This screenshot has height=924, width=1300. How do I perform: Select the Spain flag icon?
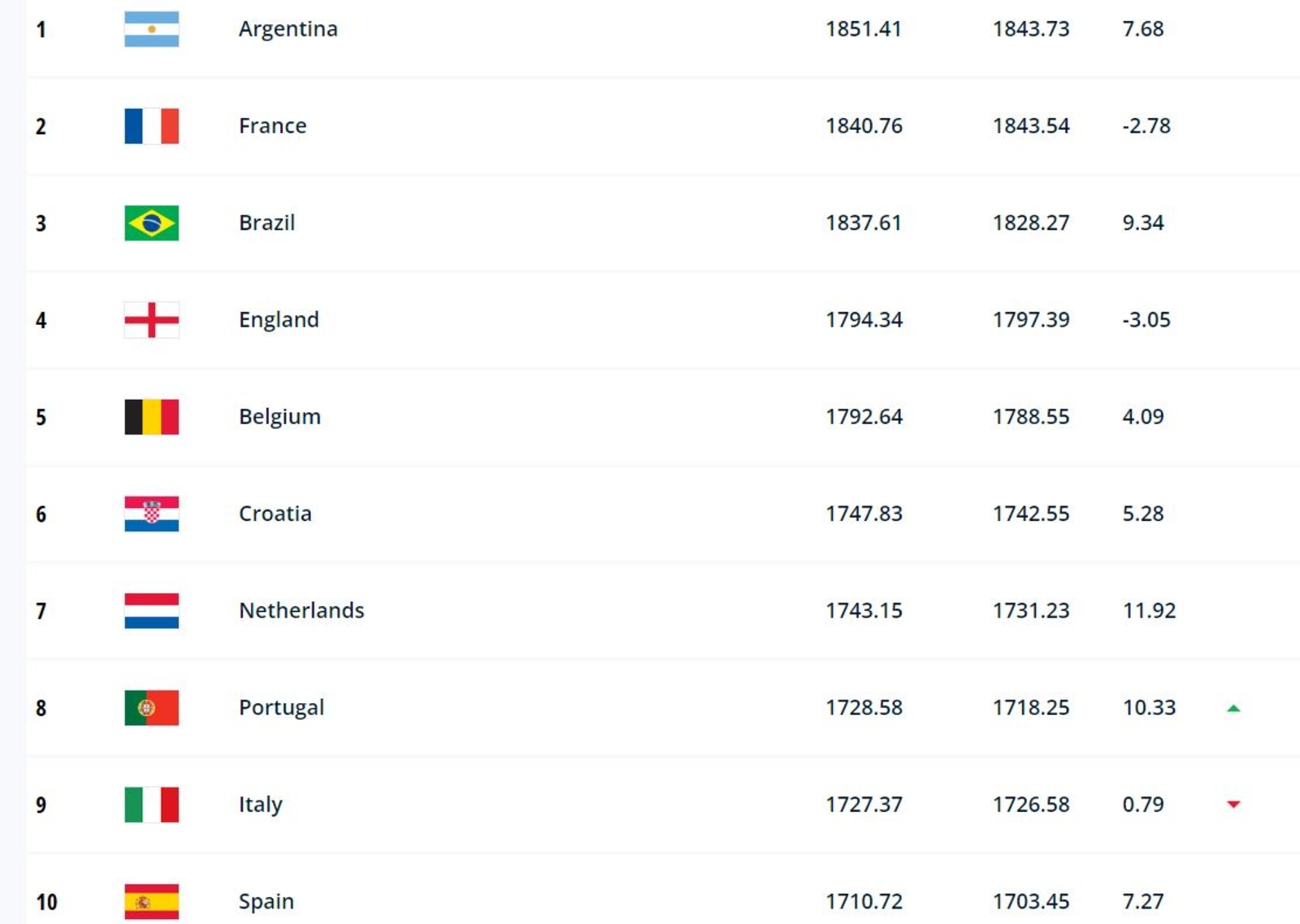point(151,902)
